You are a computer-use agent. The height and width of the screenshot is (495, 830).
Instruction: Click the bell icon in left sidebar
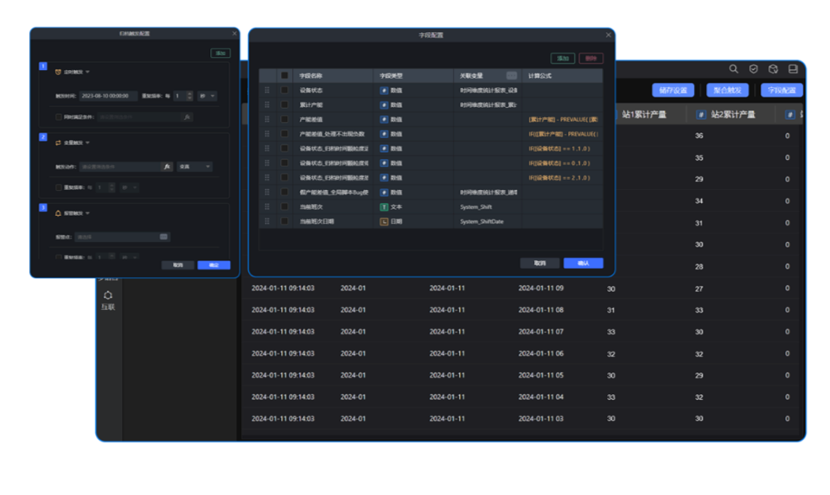(x=108, y=295)
